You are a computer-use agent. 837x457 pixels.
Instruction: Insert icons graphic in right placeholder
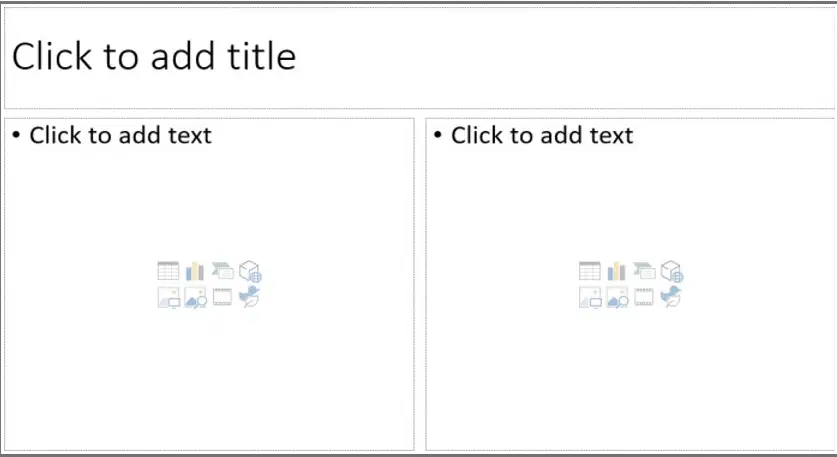[671, 297]
